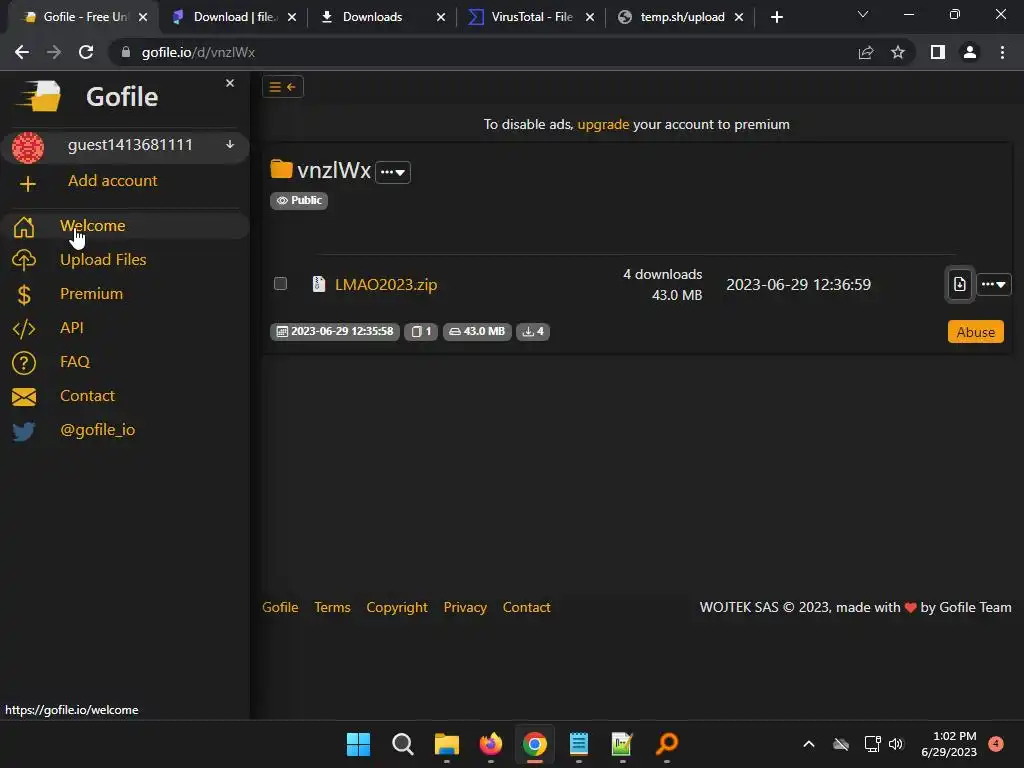The image size is (1024, 768).
Task: Click the vnzlWx folder icon
Action: (281, 169)
